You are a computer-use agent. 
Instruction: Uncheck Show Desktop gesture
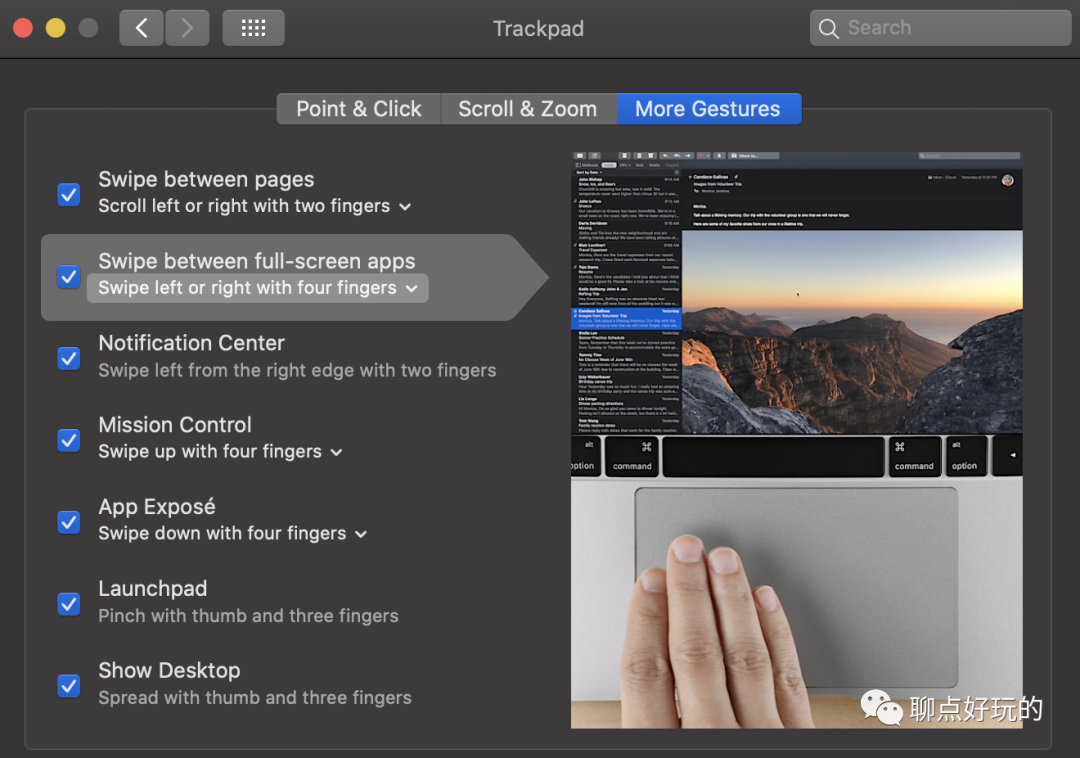[x=69, y=686]
